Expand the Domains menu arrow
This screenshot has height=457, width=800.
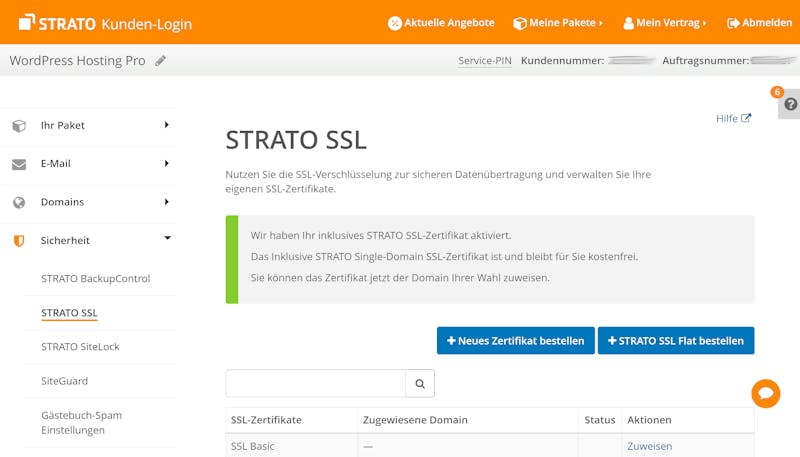166,201
